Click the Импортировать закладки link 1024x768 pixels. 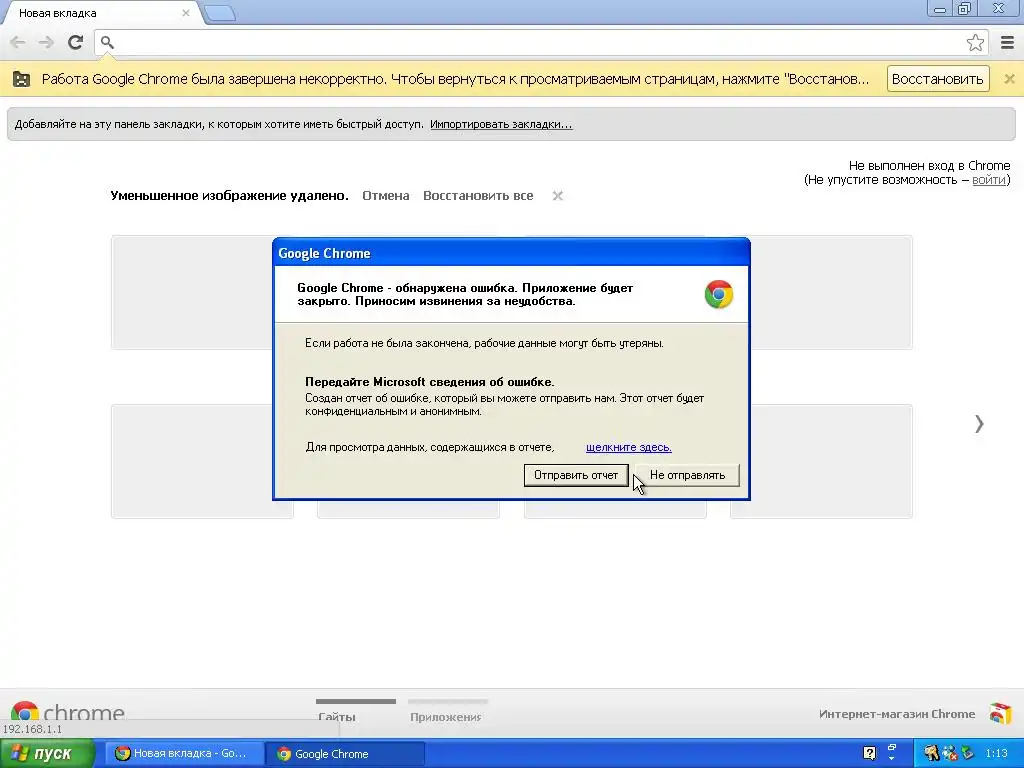501,124
